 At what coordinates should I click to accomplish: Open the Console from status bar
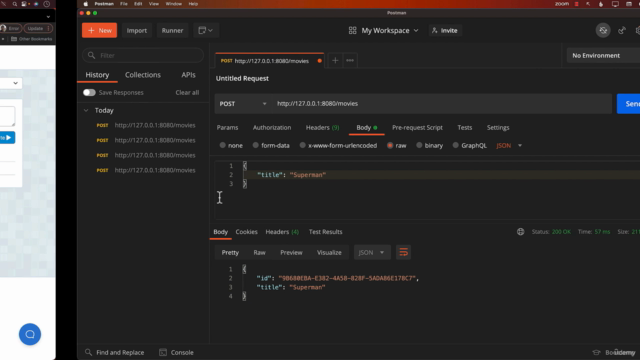(176, 352)
